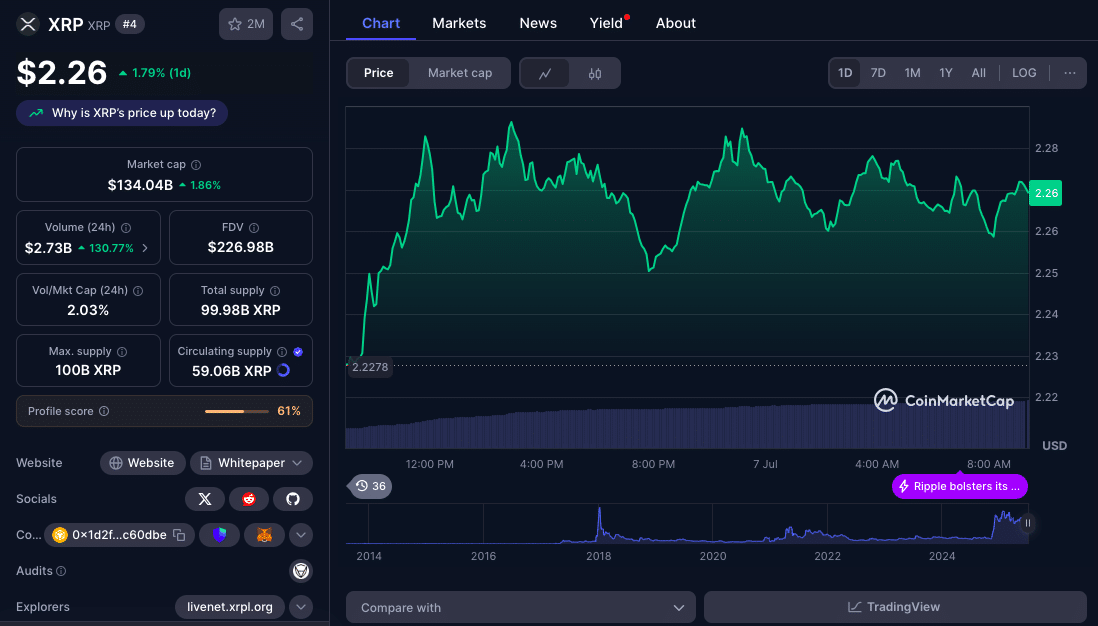Open the X (Twitter) social link
Screen dimensions: 1098x626
pyautogui.click(x=204, y=499)
